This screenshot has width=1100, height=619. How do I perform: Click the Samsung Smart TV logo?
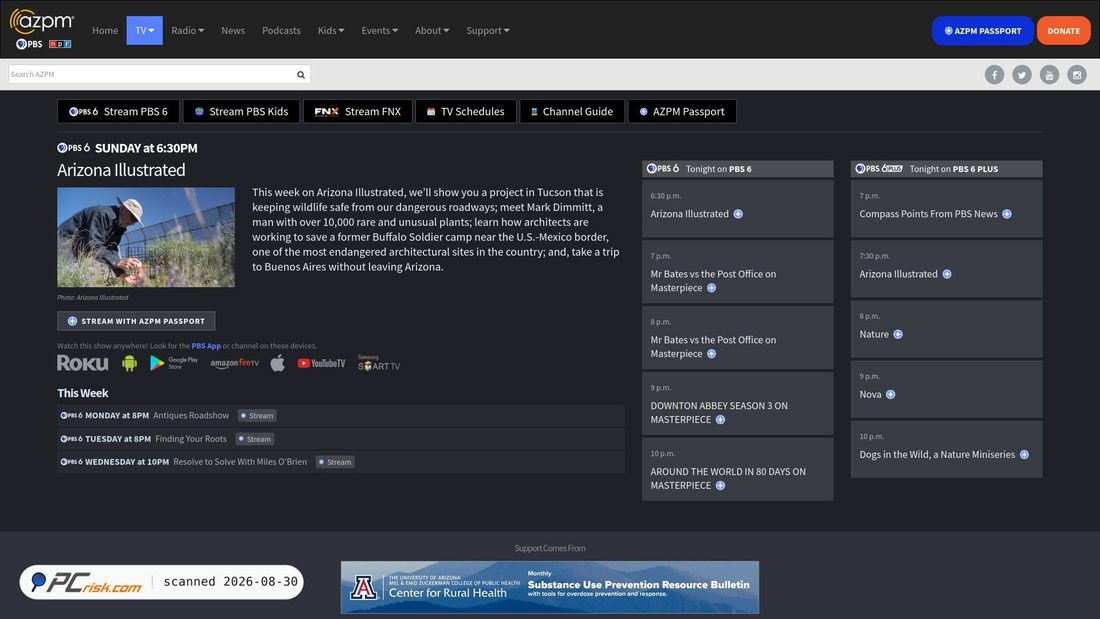tap(379, 363)
